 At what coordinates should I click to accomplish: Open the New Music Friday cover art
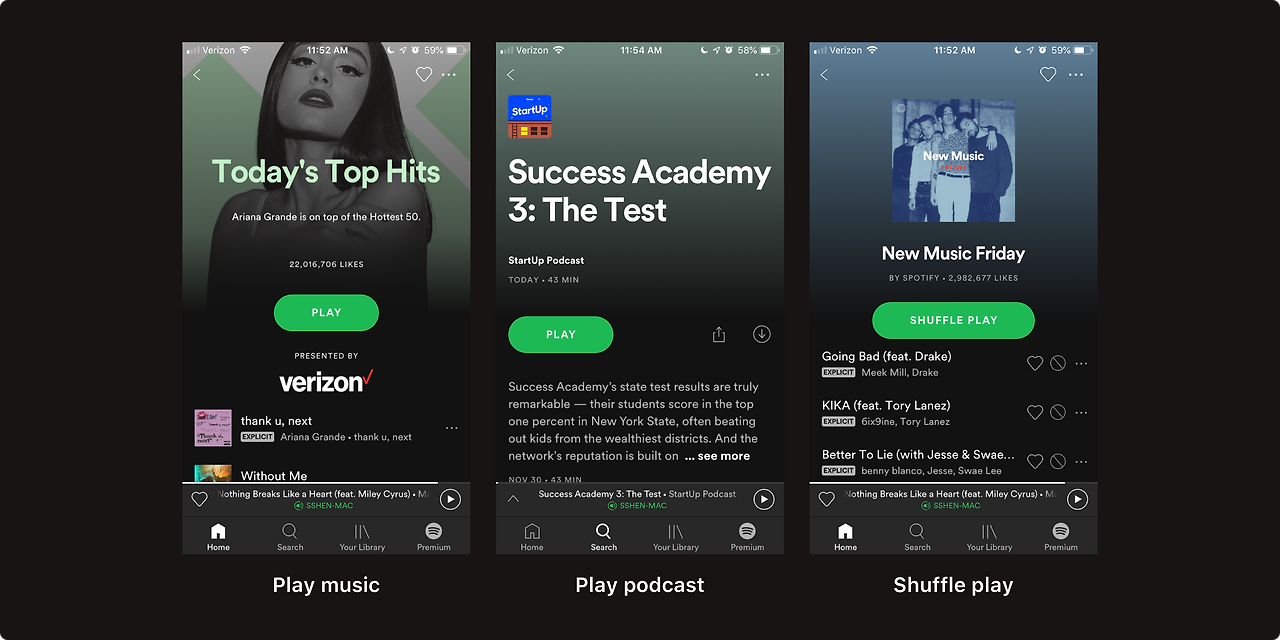[x=953, y=160]
